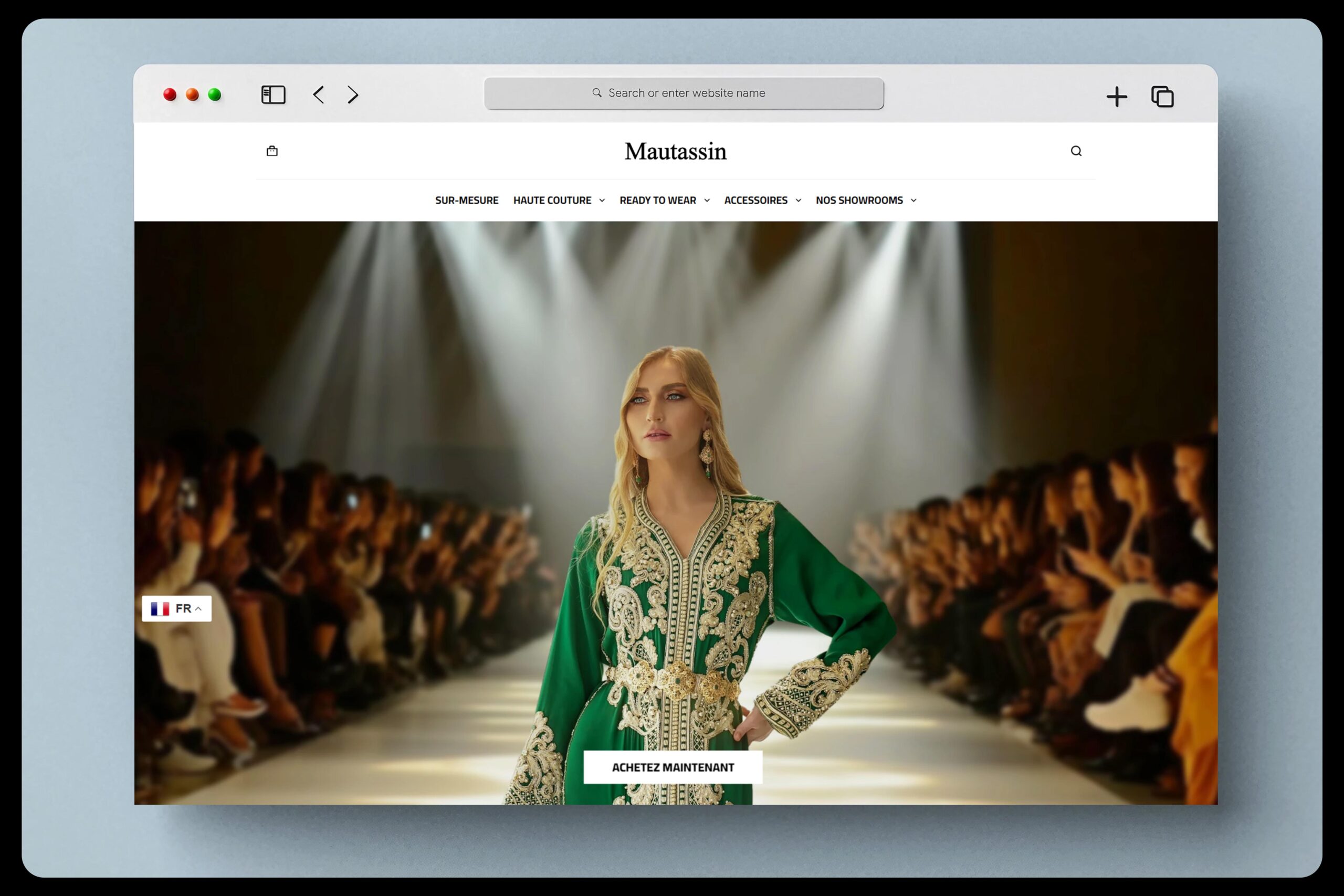Screen dimensions: 1344x896
Task: Open a new tab with the plus icon
Action: 1117,96
